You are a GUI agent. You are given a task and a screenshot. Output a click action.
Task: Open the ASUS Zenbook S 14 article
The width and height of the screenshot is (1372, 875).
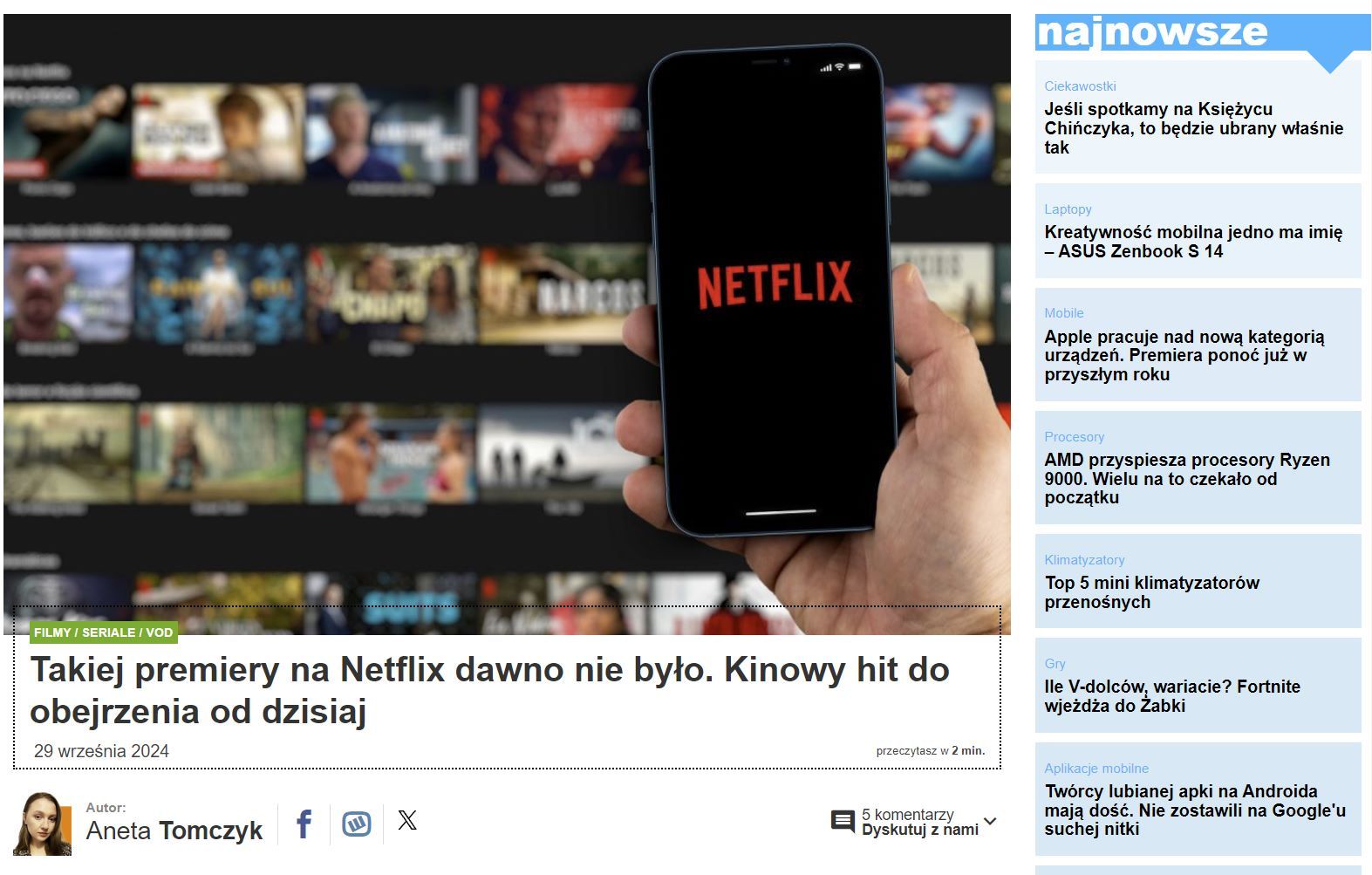click(x=1193, y=242)
